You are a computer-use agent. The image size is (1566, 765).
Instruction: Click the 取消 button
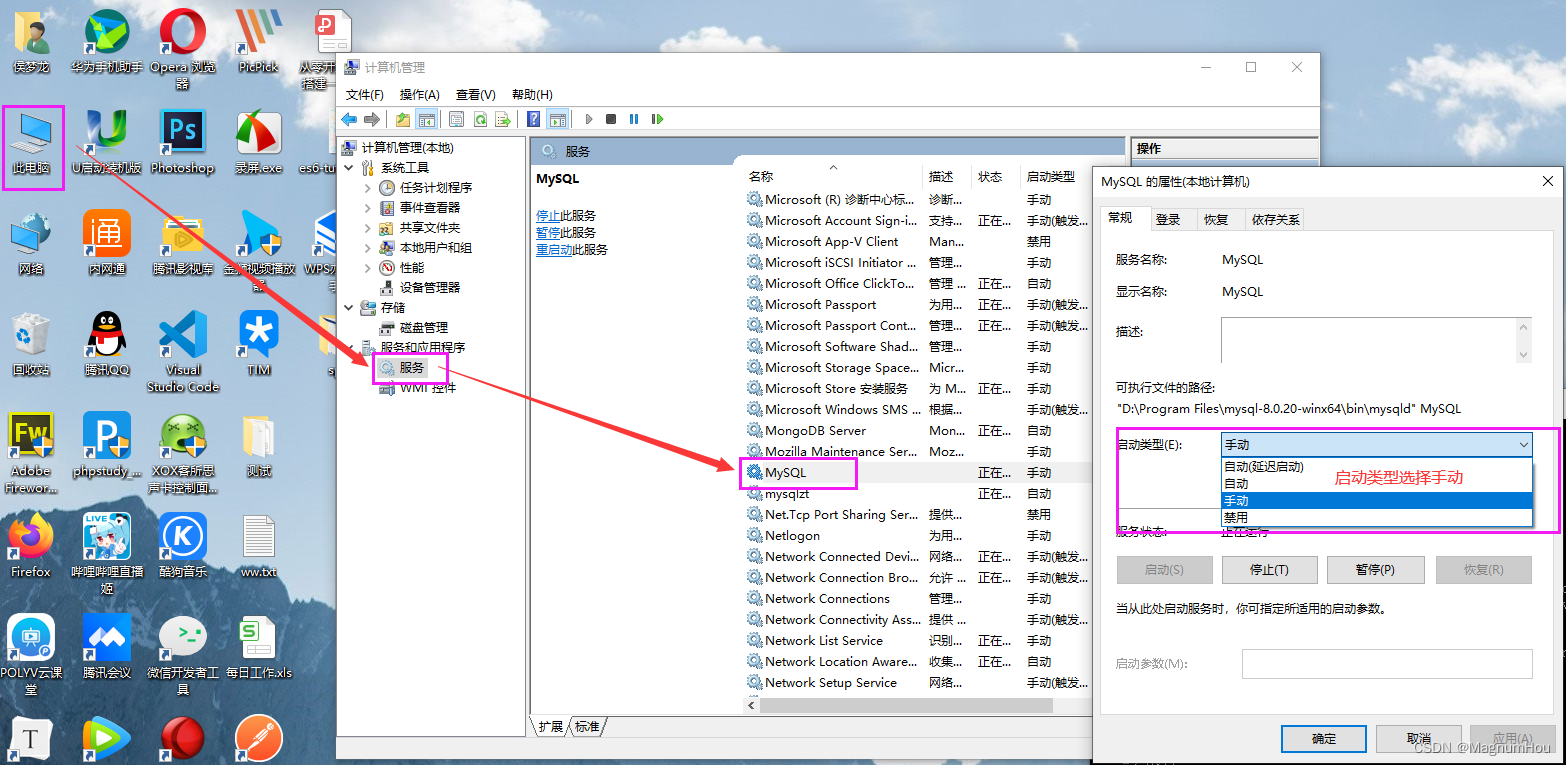point(1419,739)
